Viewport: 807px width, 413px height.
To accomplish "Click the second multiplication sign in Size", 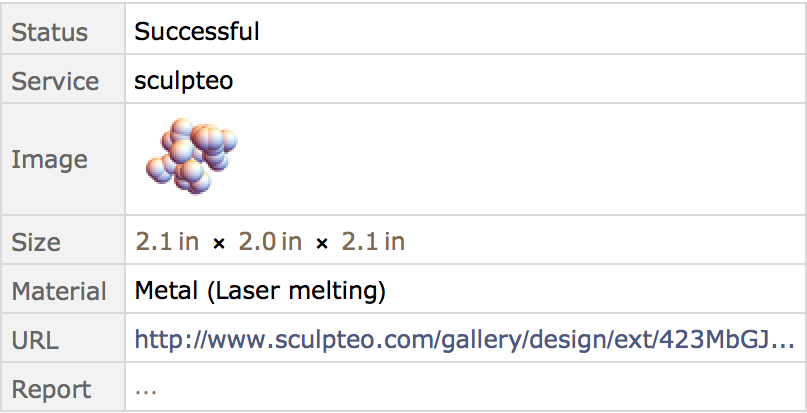I will [x=322, y=244].
